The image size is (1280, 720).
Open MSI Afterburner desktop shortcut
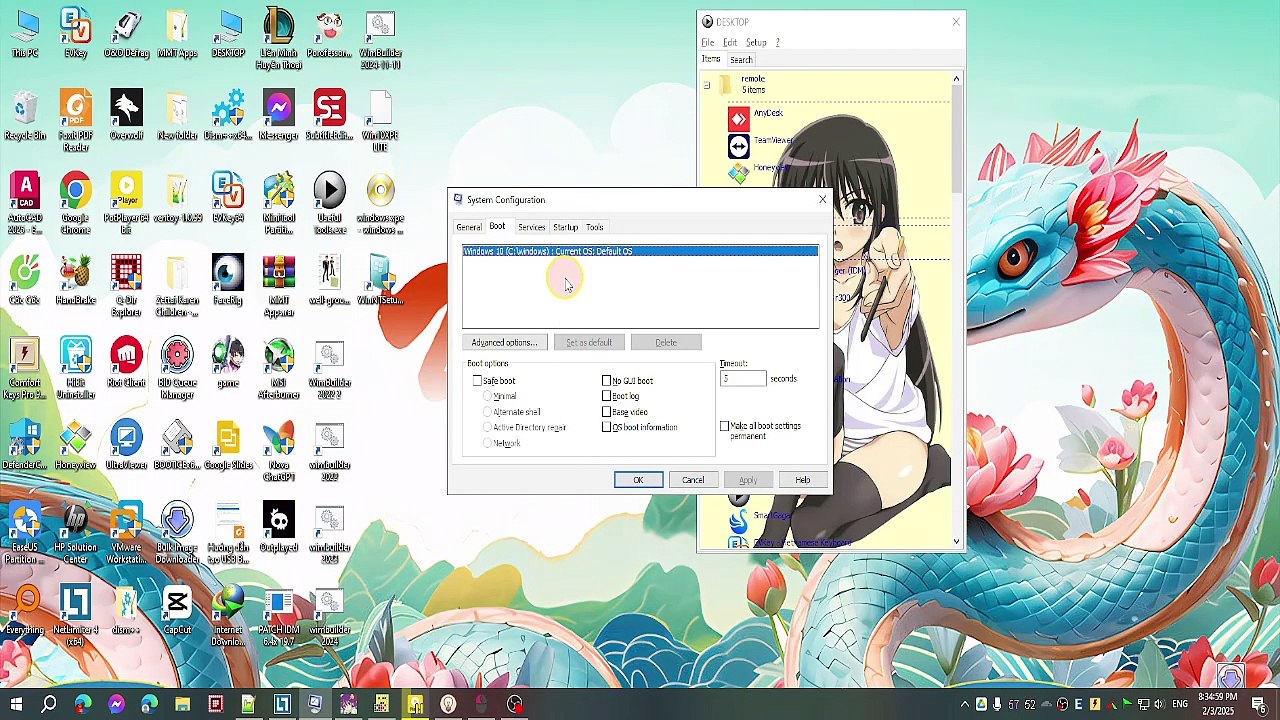[278, 369]
